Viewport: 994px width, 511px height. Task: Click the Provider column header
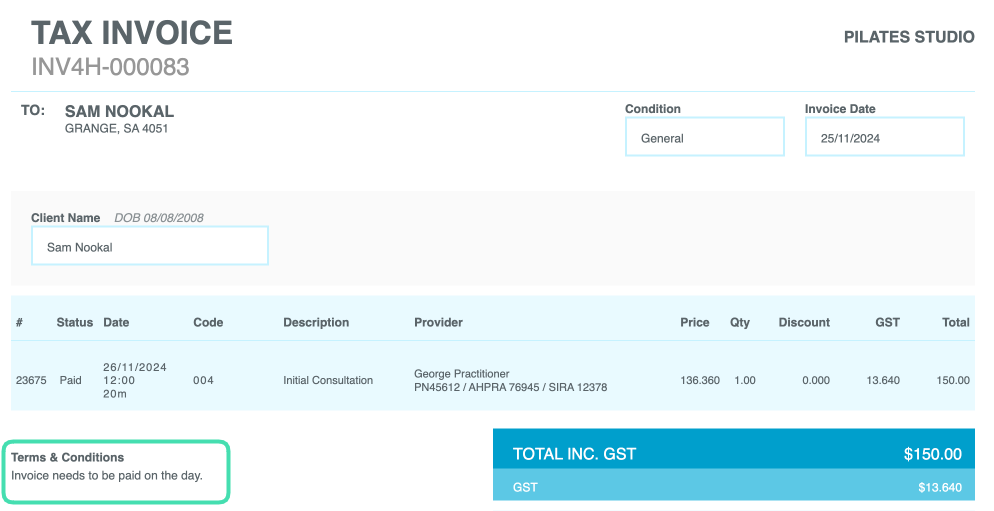(x=439, y=322)
